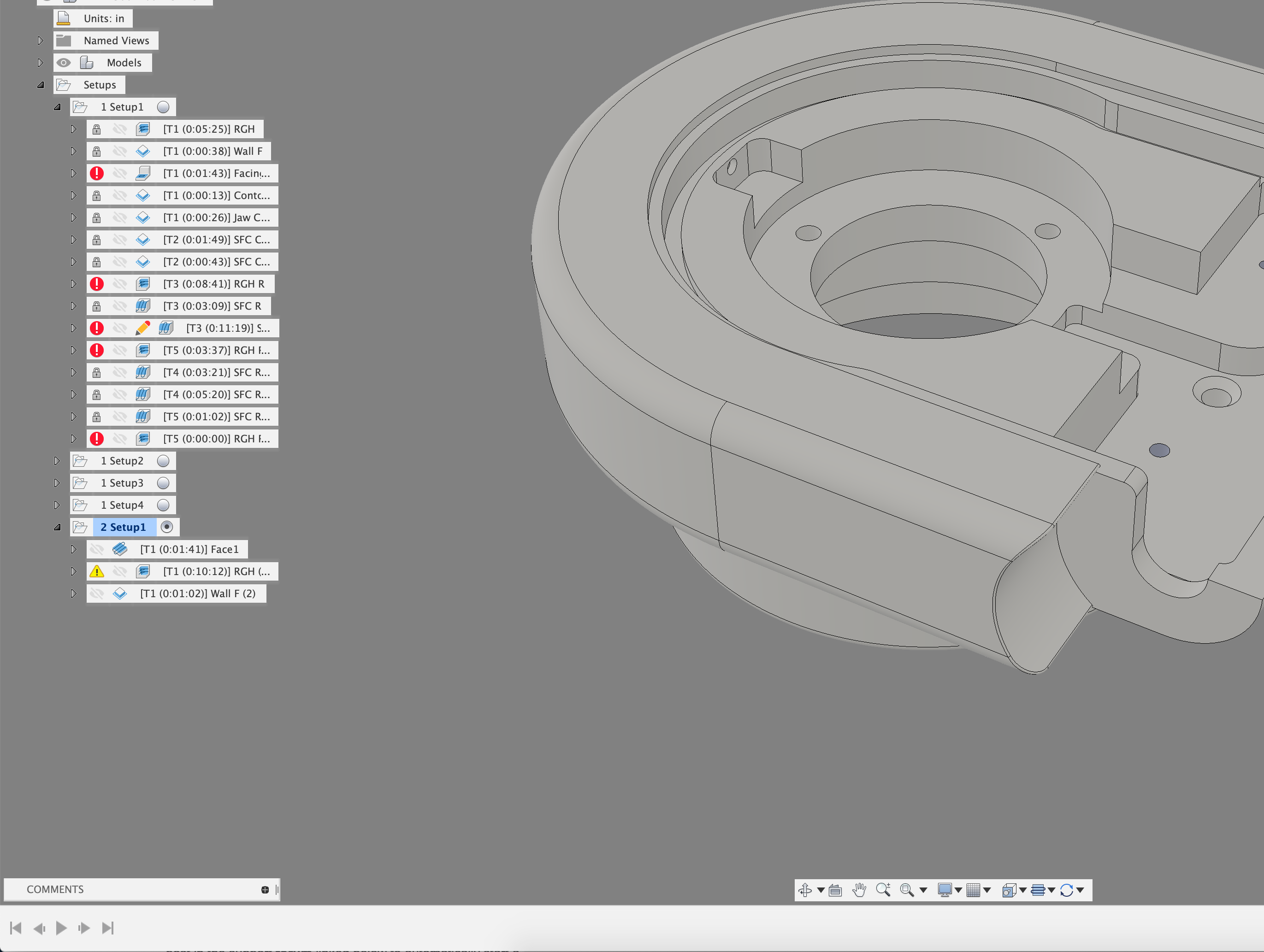Click the lock icon on [T1 (0:05:25)] RGH
This screenshot has height=952, width=1264.
click(96, 129)
